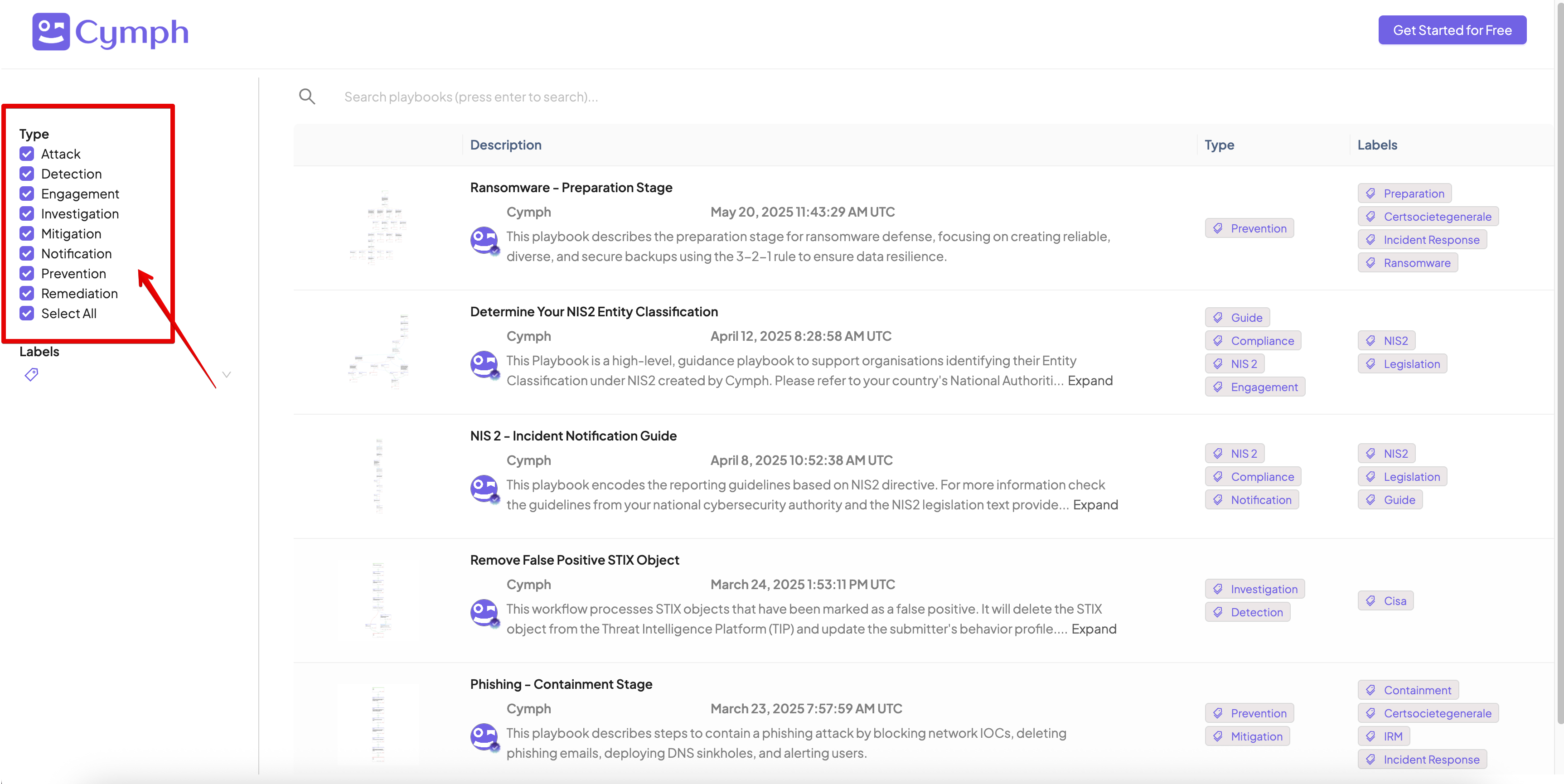Screen dimensions: 1564x784
Task: Expand the NIS2 Entity Classification description
Action: [1090, 381]
